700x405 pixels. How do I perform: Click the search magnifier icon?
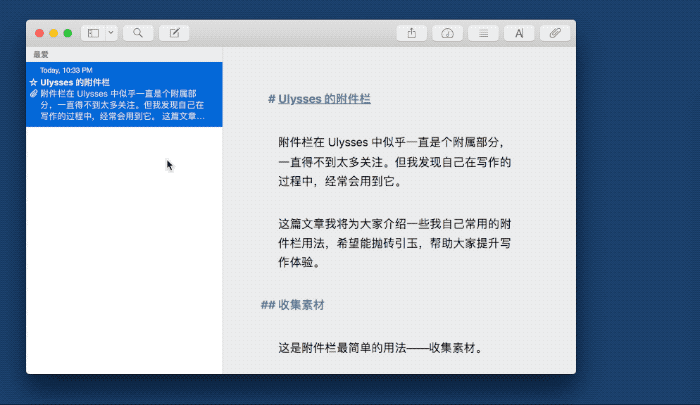tap(137, 33)
